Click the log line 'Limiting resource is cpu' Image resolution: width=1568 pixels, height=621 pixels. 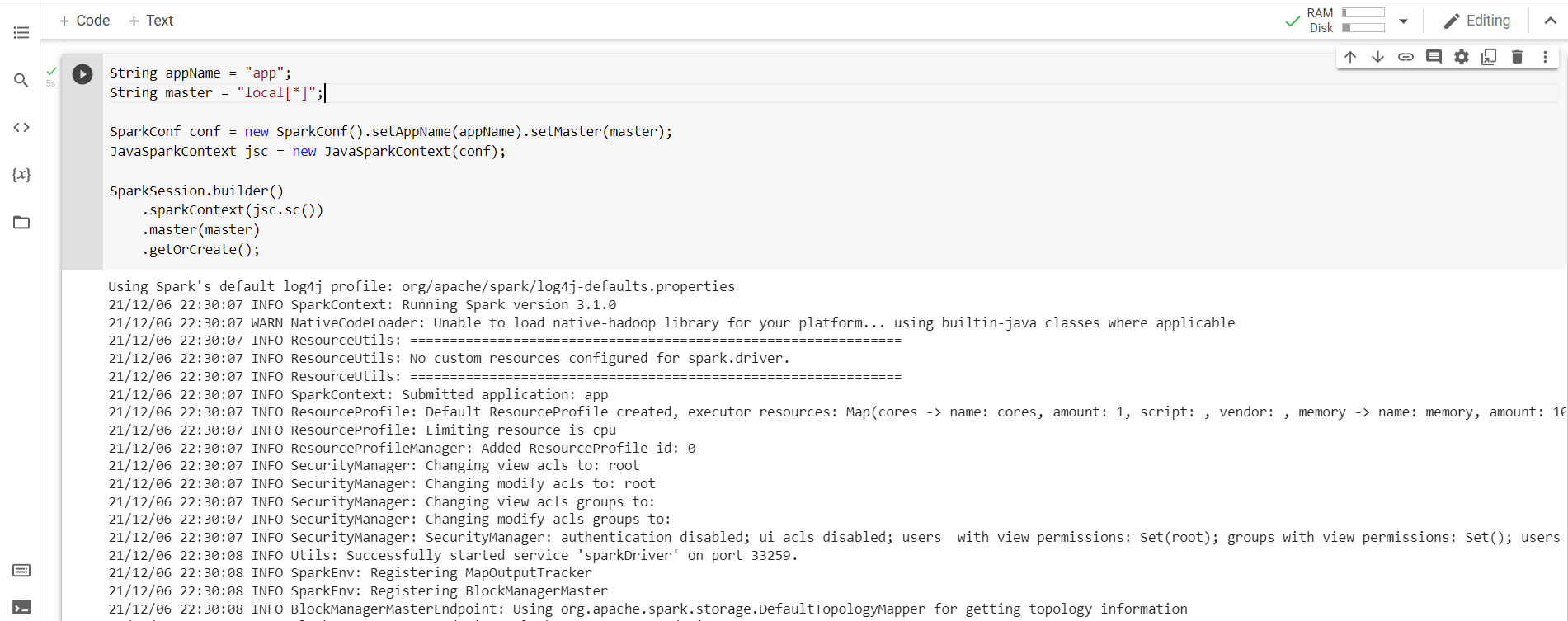[x=362, y=430]
